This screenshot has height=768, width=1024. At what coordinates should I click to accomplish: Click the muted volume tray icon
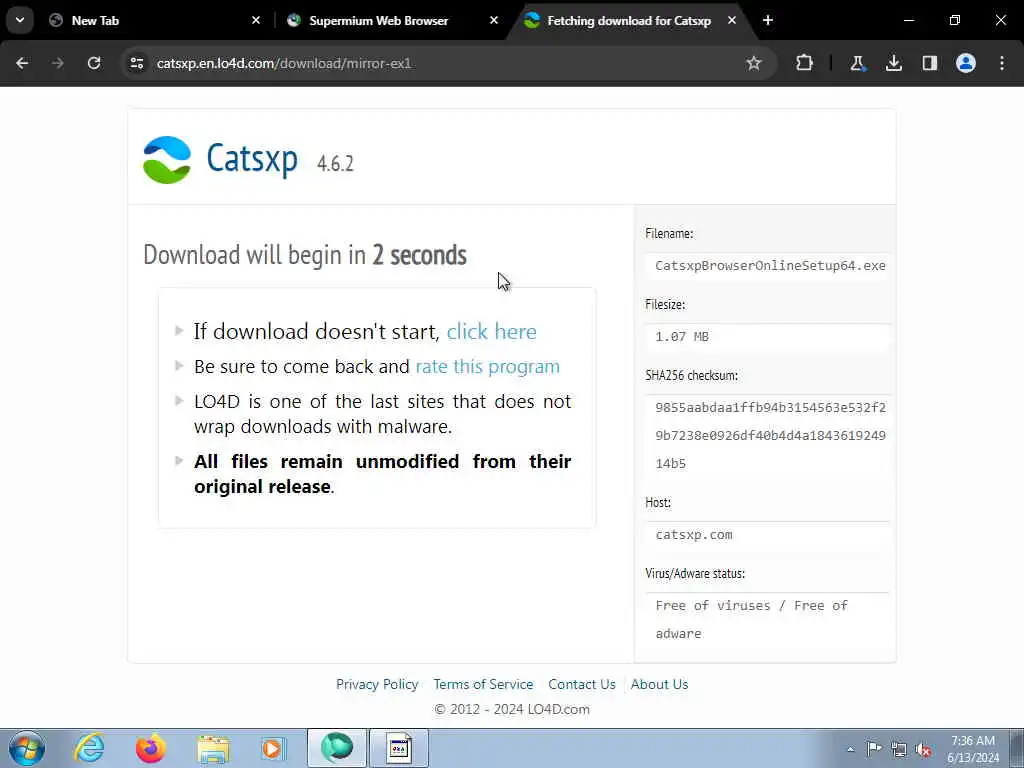pyautogui.click(x=923, y=749)
